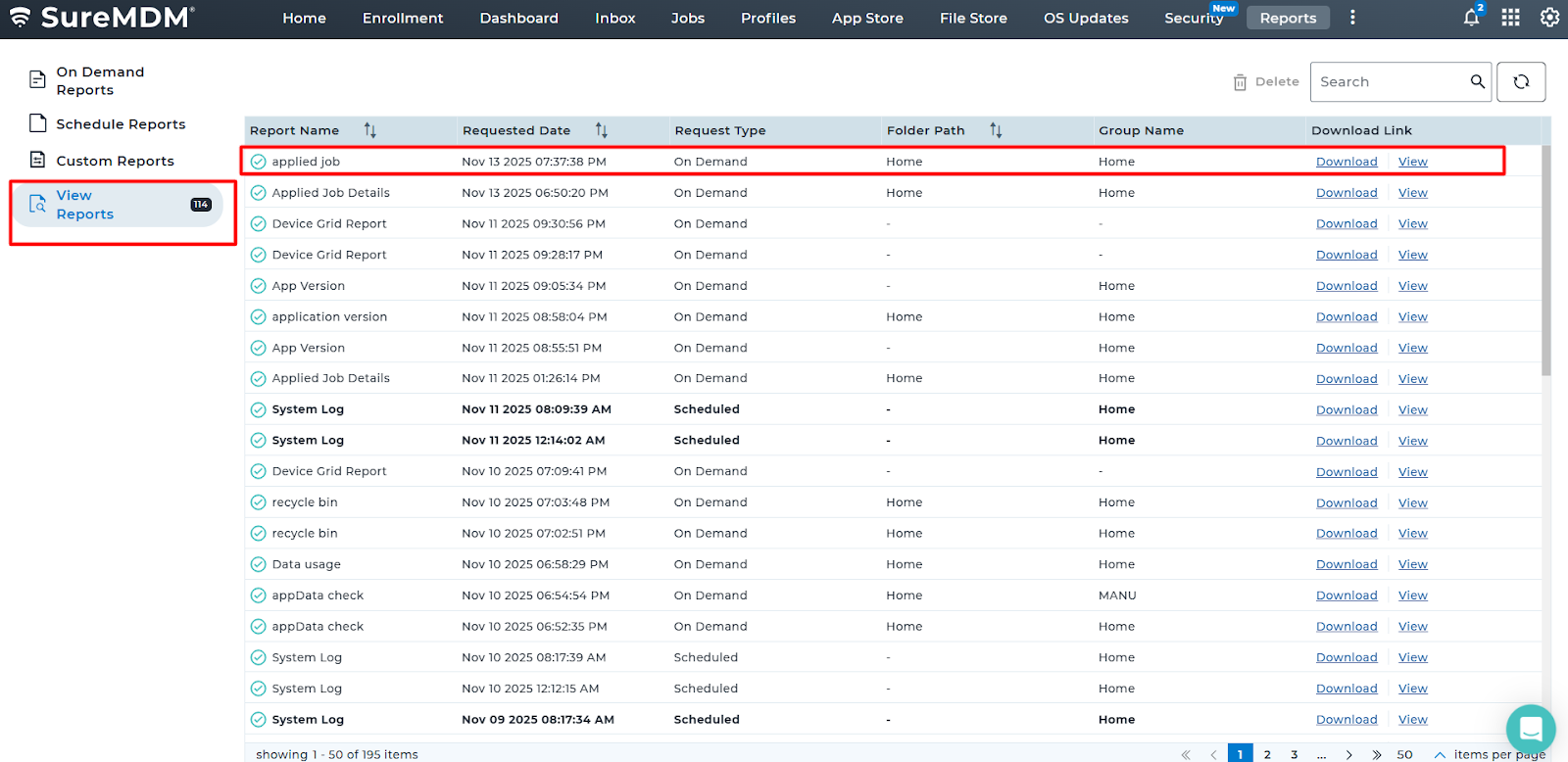Screen dimensions: 1568x762
Task: Go to the Profiles tab
Action: coord(768,18)
